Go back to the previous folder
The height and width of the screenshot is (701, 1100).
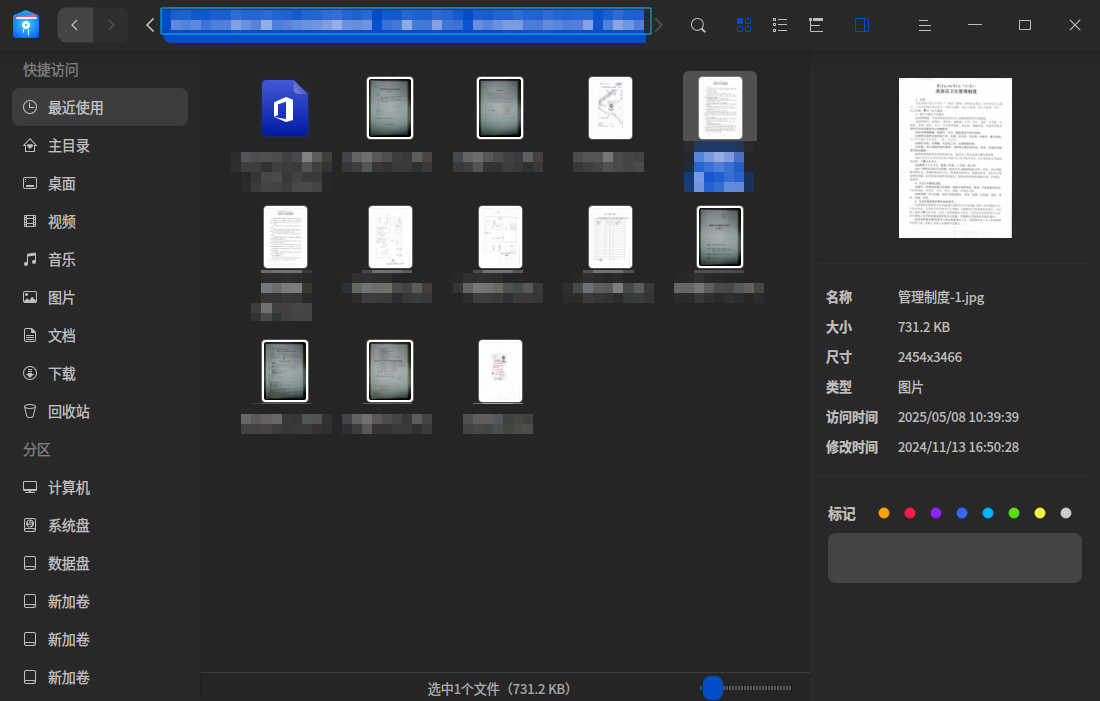[74, 25]
